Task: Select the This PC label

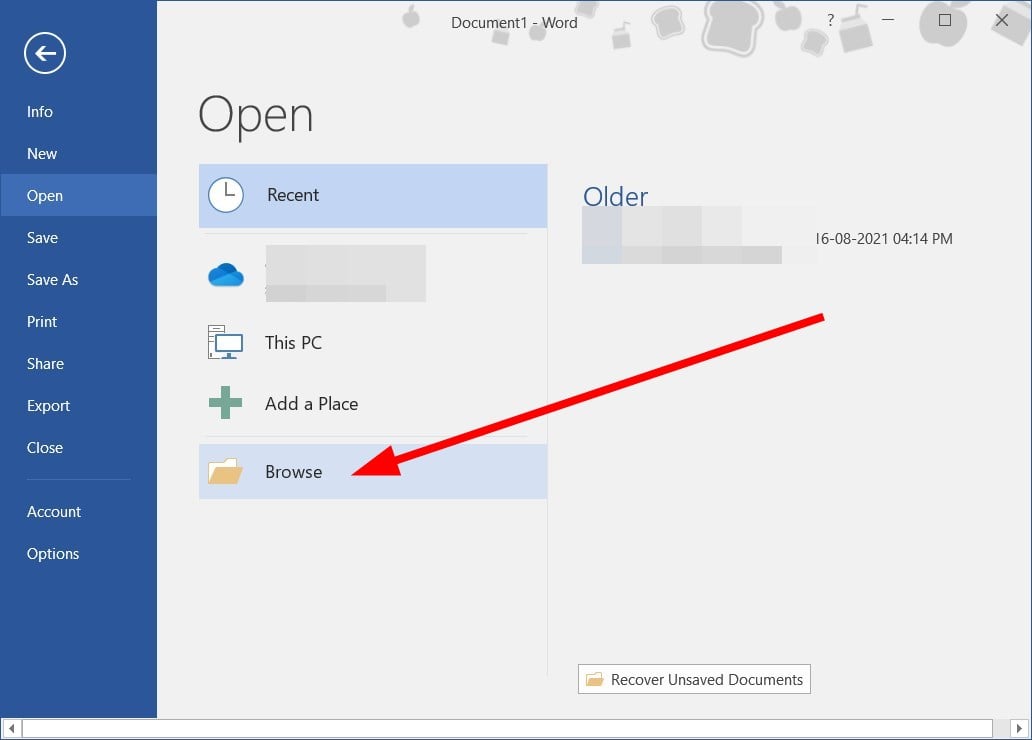Action: (x=294, y=342)
